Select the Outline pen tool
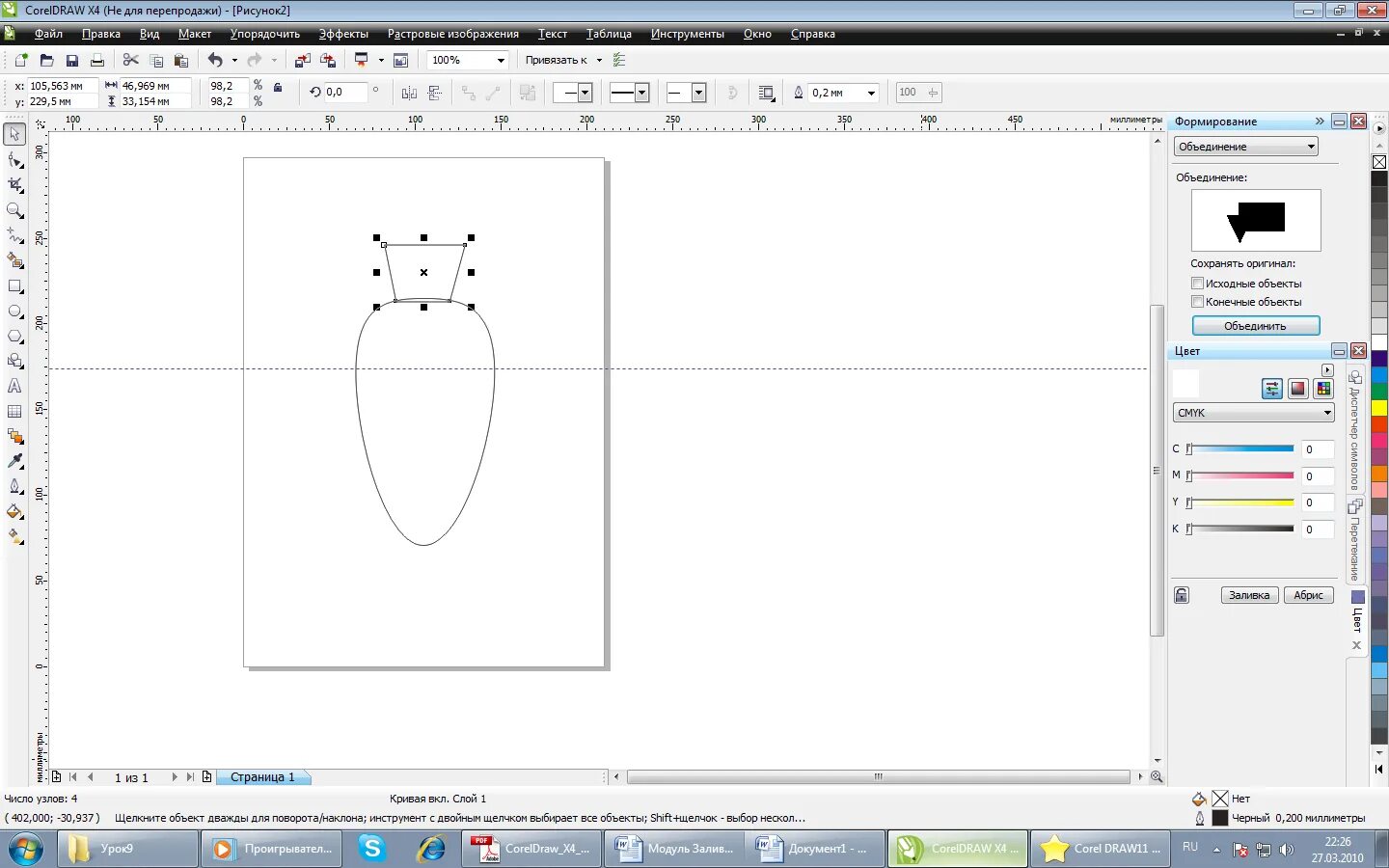 tap(14, 486)
